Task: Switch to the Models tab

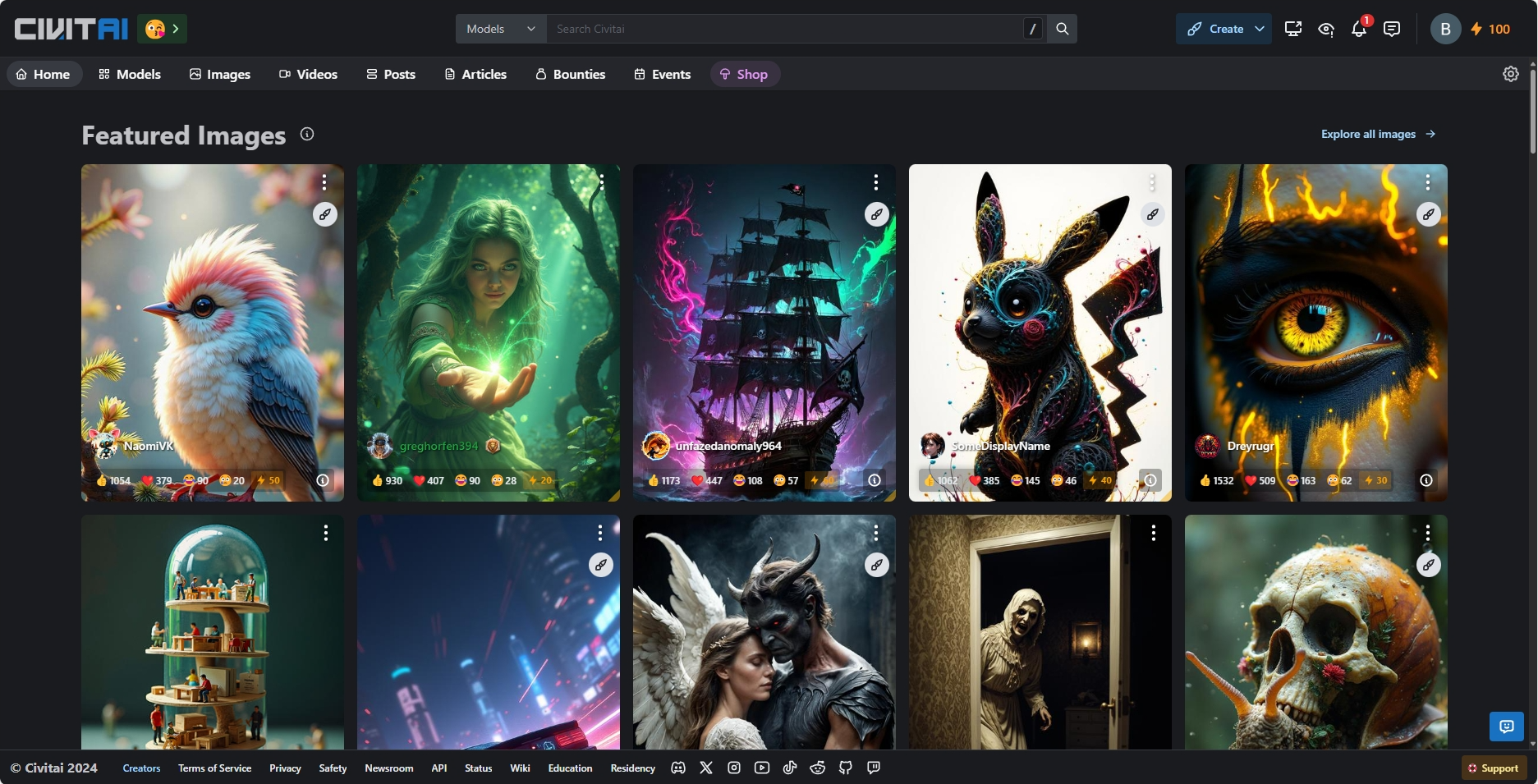Action: 130,74
